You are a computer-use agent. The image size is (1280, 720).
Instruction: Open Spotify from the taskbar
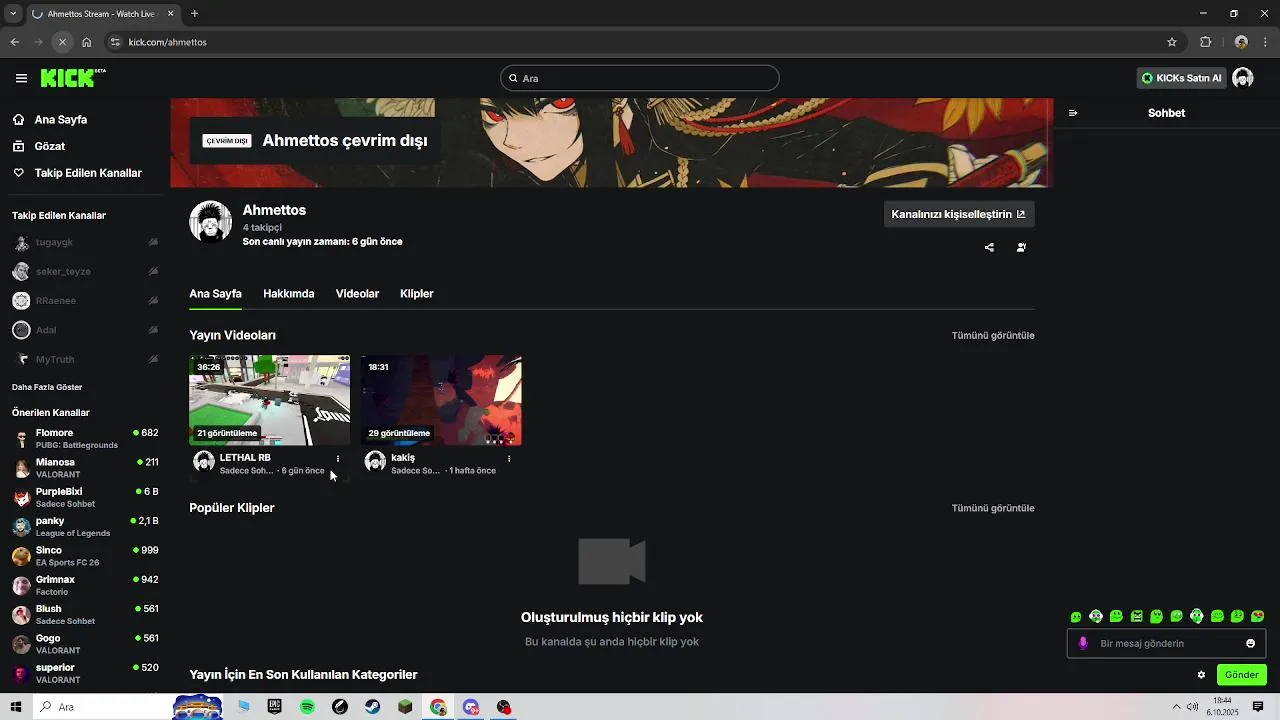(307, 707)
